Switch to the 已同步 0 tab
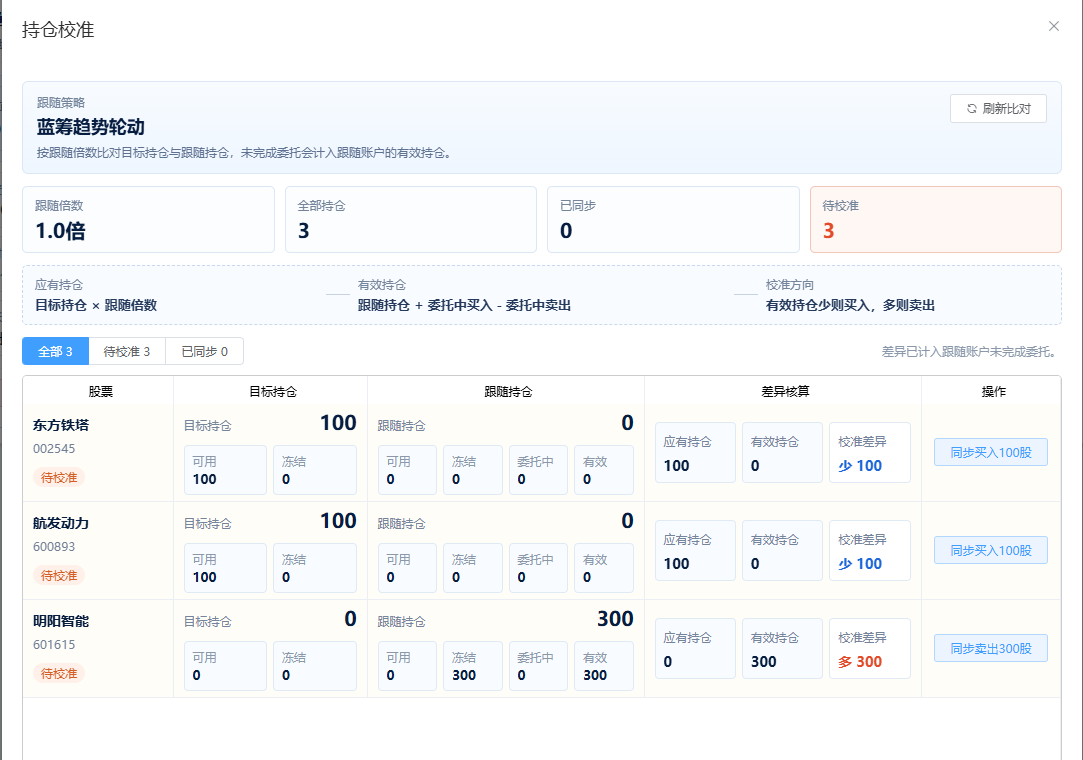The width and height of the screenshot is (1083, 760). click(x=204, y=351)
